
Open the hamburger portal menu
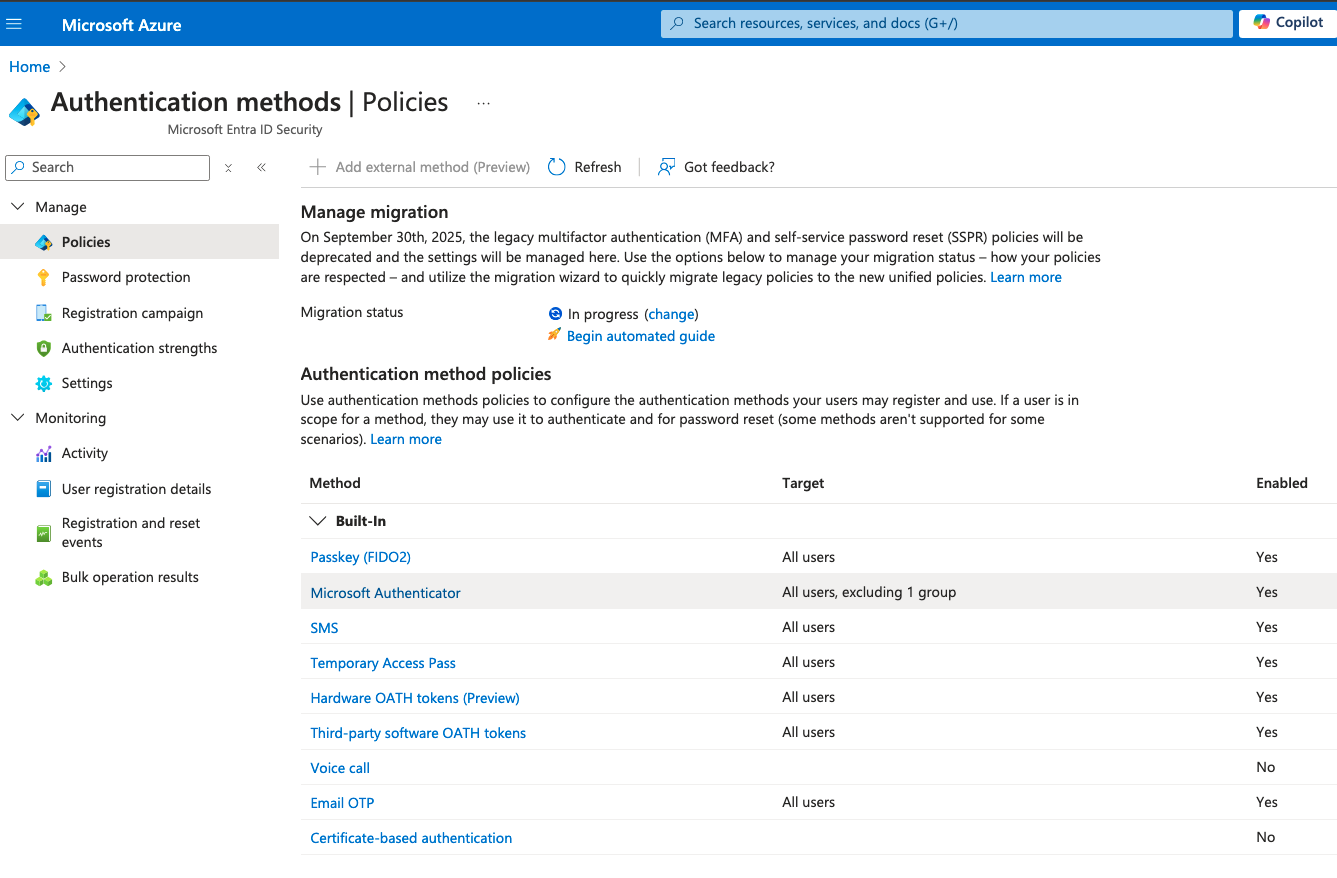[14, 24]
